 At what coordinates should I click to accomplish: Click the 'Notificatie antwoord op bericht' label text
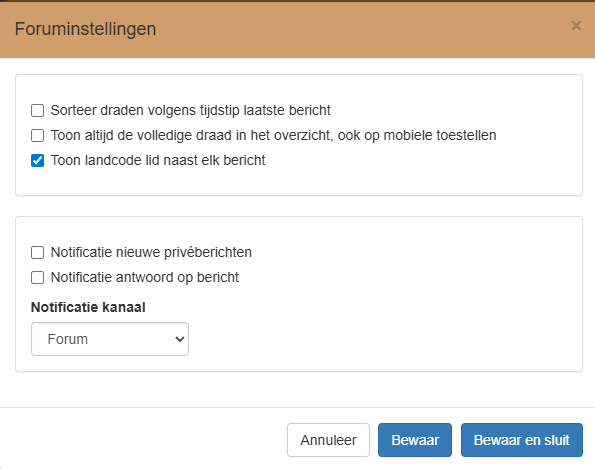tap(145, 277)
